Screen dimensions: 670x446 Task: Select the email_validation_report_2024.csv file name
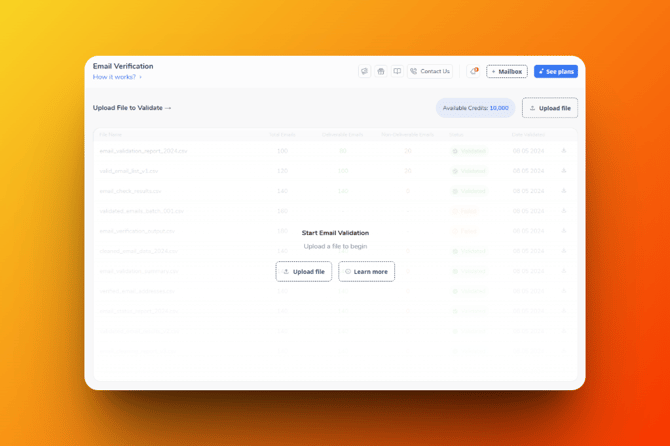coord(143,151)
